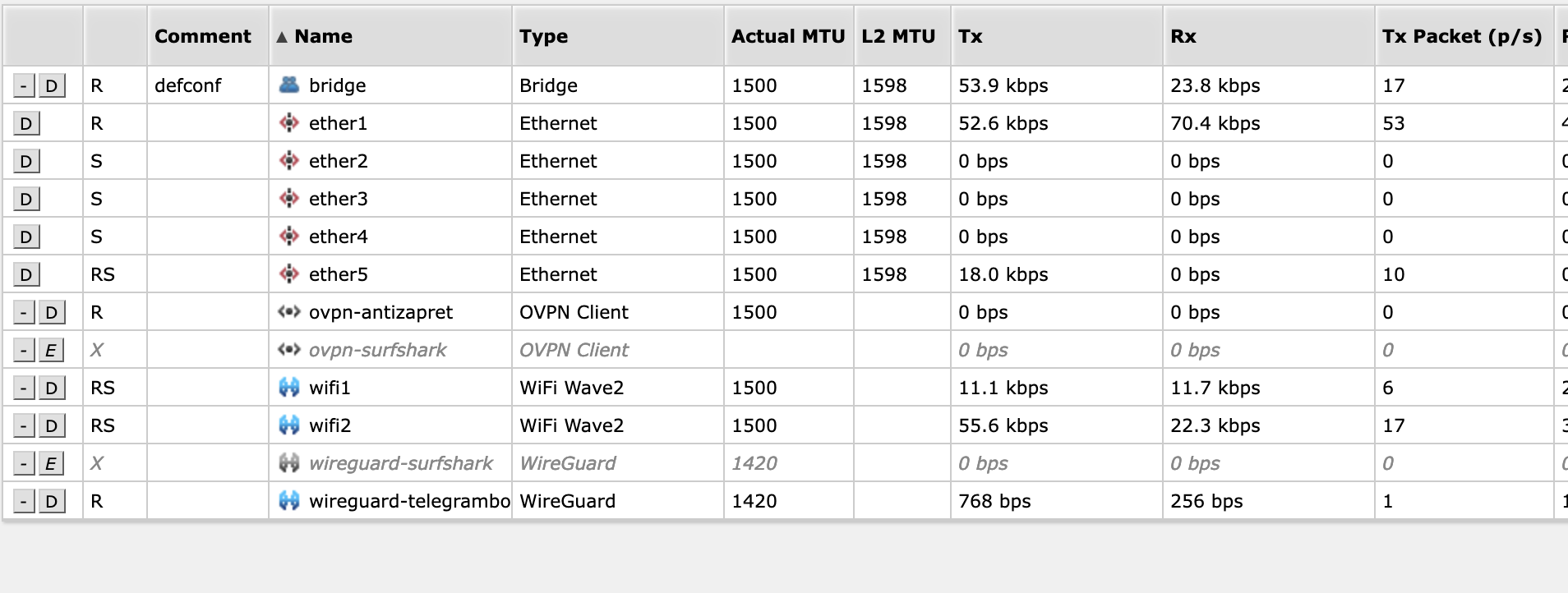Click the wifi1 wireless icon
This screenshot has width=1568, height=593.
pyautogui.click(x=289, y=387)
